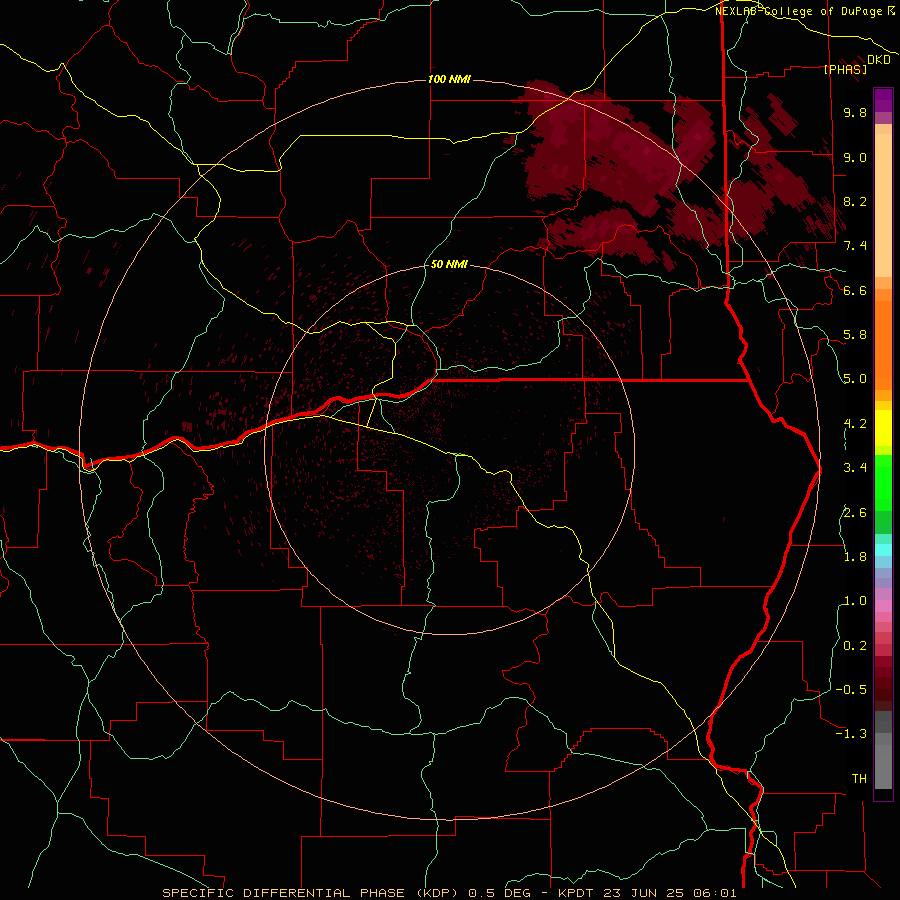
Task: Click the 4.2 value on the color scale
Action: pyautogui.click(x=855, y=424)
